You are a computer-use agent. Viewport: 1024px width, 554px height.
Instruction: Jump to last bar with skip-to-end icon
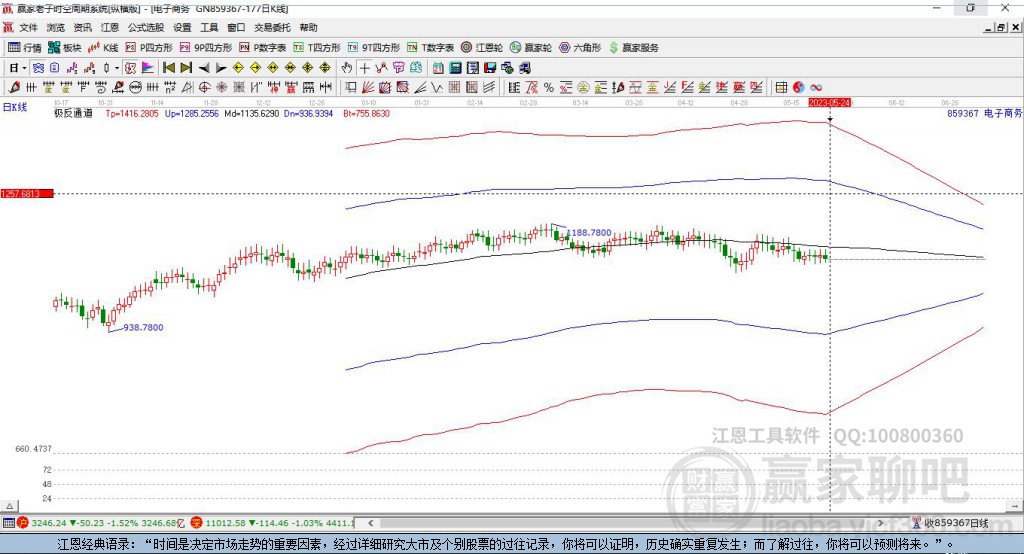click(x=186, y=68)
